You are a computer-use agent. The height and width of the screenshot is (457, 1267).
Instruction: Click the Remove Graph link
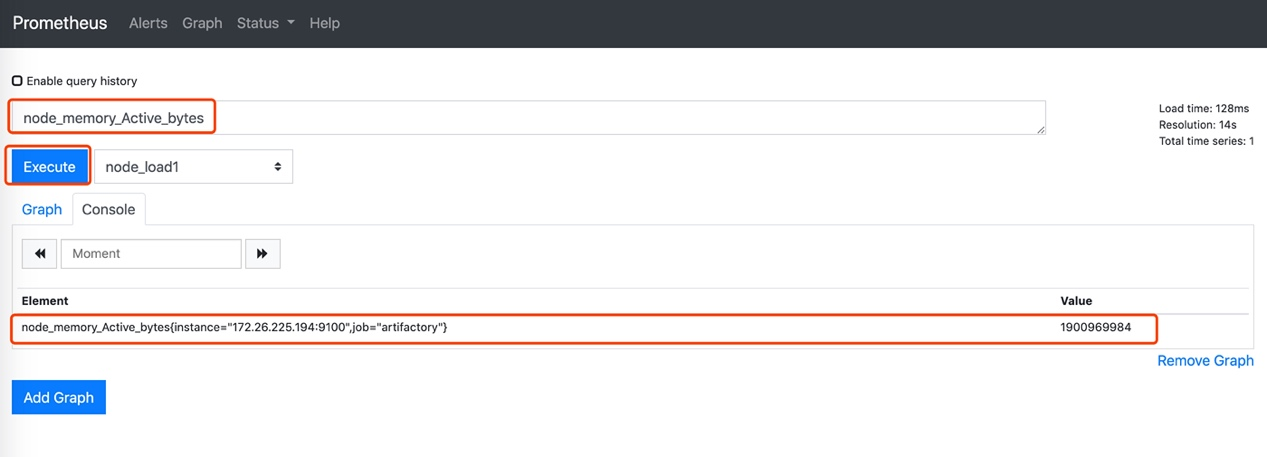1205,360
